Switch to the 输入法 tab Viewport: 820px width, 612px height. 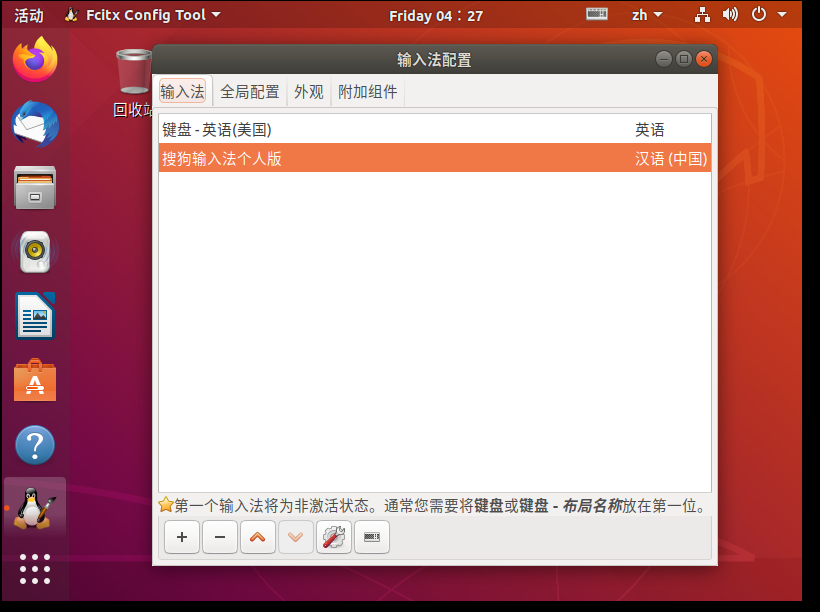tap(183, 92)
